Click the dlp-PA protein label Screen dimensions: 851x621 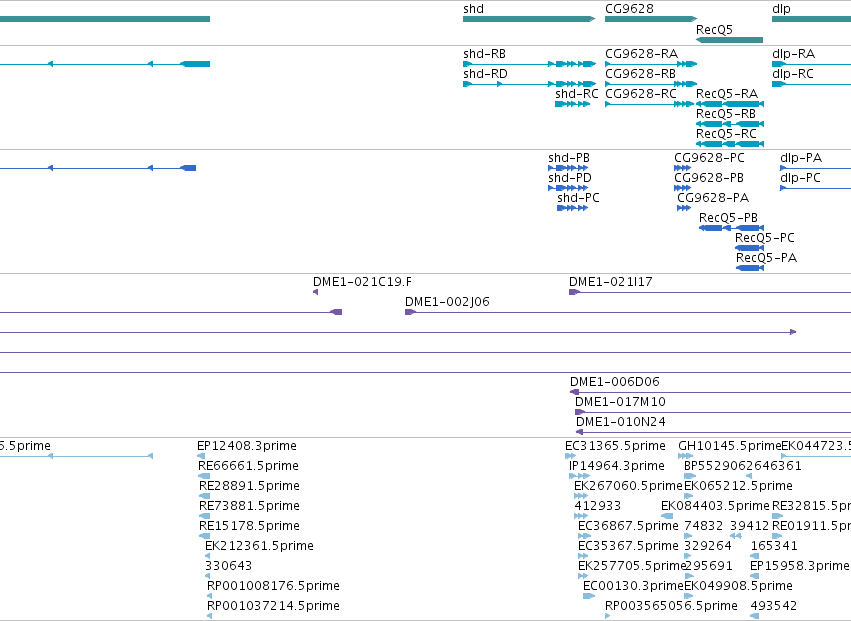coord(801,159)
